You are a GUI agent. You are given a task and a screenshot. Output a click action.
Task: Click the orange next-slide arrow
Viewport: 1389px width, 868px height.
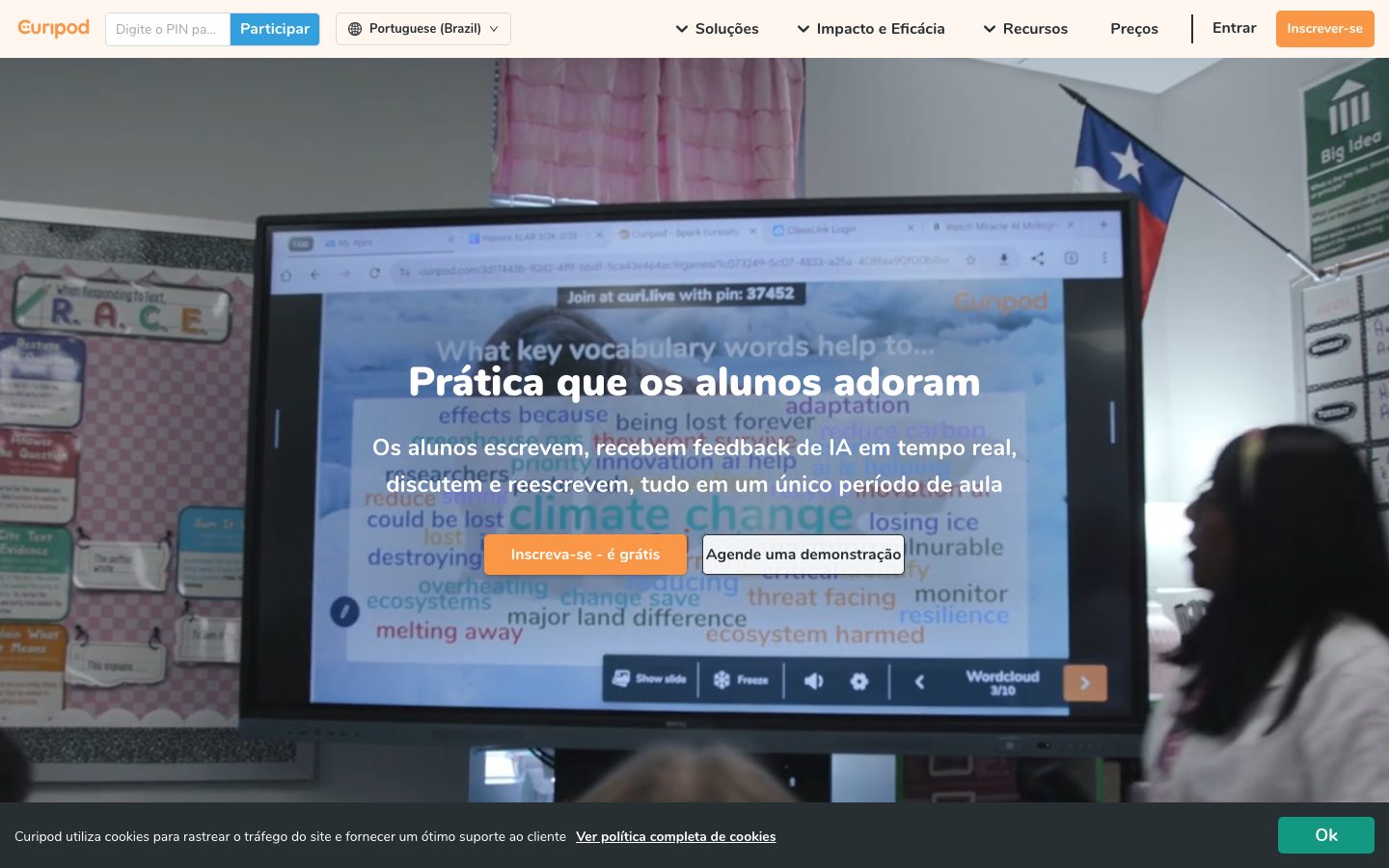[1084, 682]
